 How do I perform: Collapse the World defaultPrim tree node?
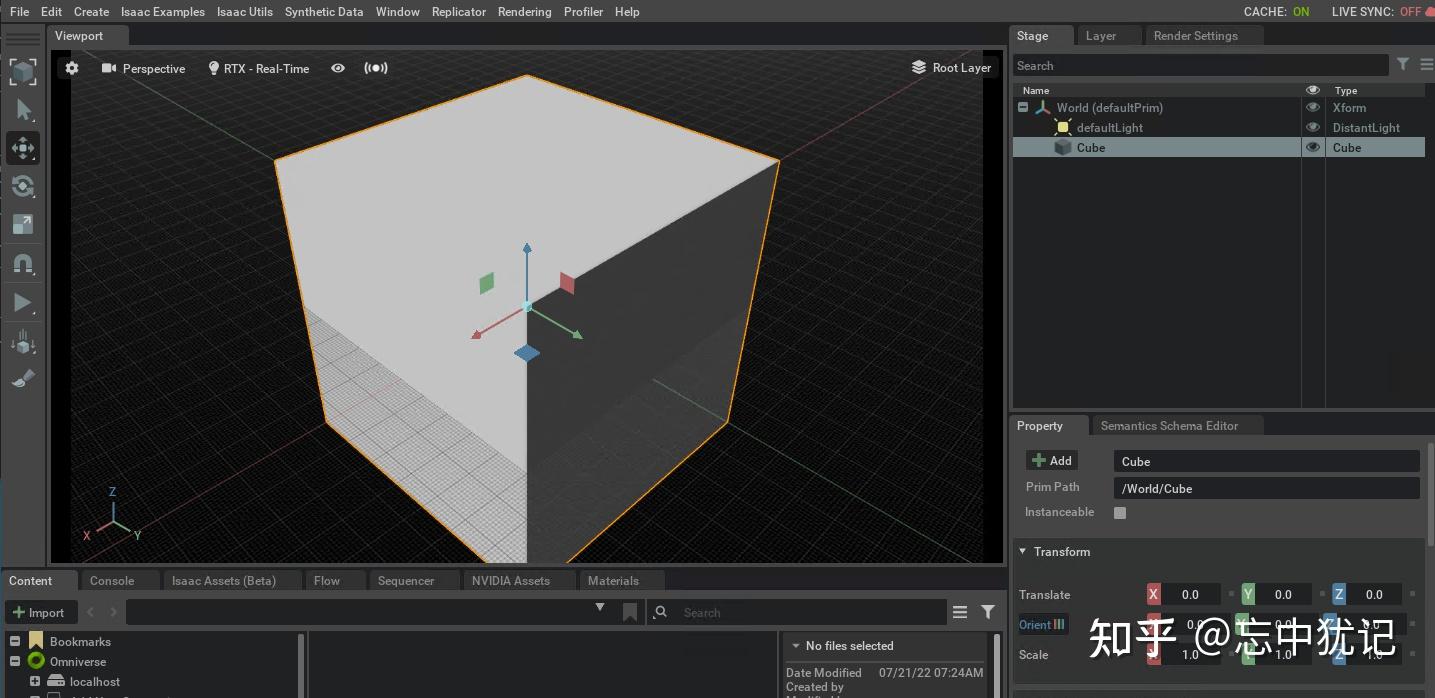coord(1023,107)
